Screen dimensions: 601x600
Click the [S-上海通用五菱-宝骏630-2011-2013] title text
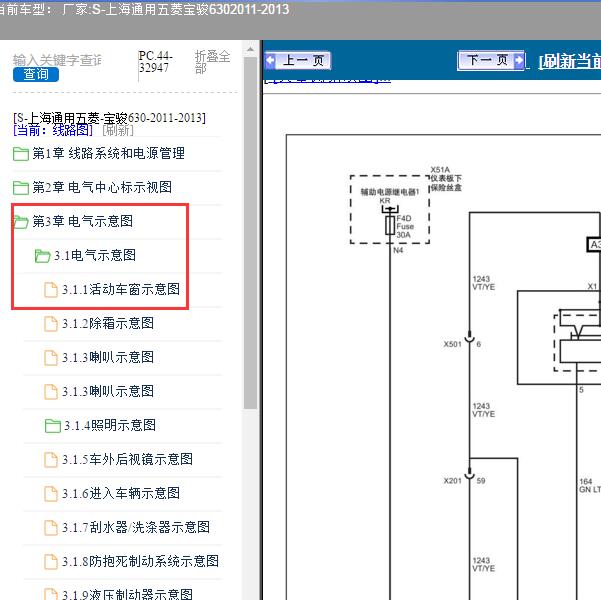click(x=109, y=118)
